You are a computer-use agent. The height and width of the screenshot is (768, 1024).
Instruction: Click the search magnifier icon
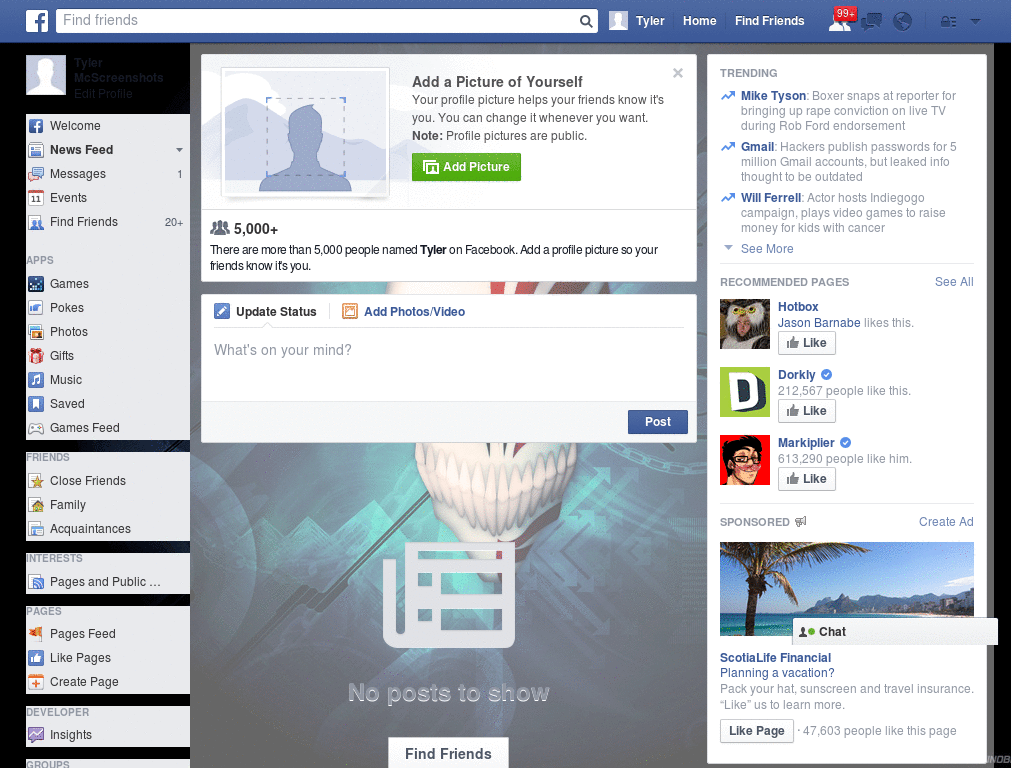[x=586, y=21]
